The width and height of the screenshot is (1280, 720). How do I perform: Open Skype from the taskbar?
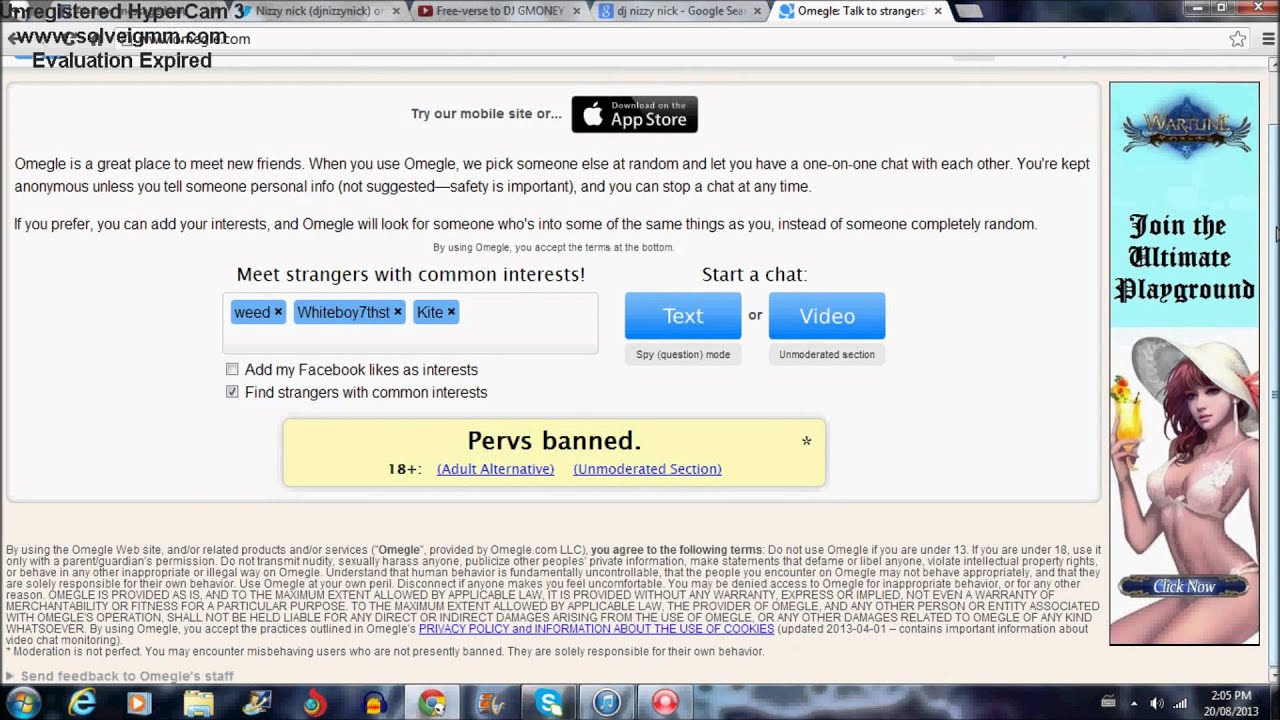click(549, 703)
